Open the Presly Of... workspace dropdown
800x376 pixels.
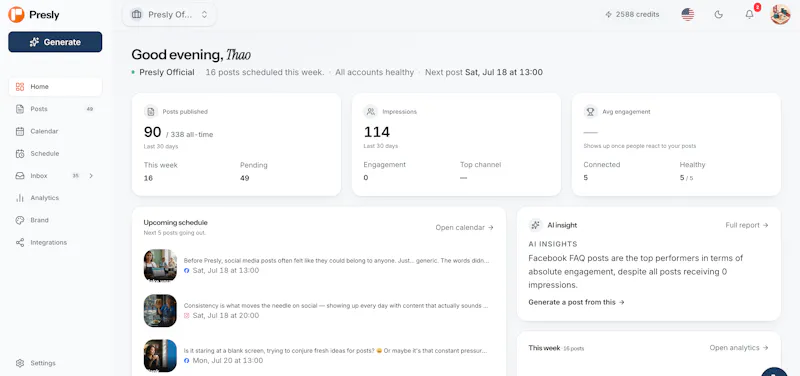click(x=169, y=14)
